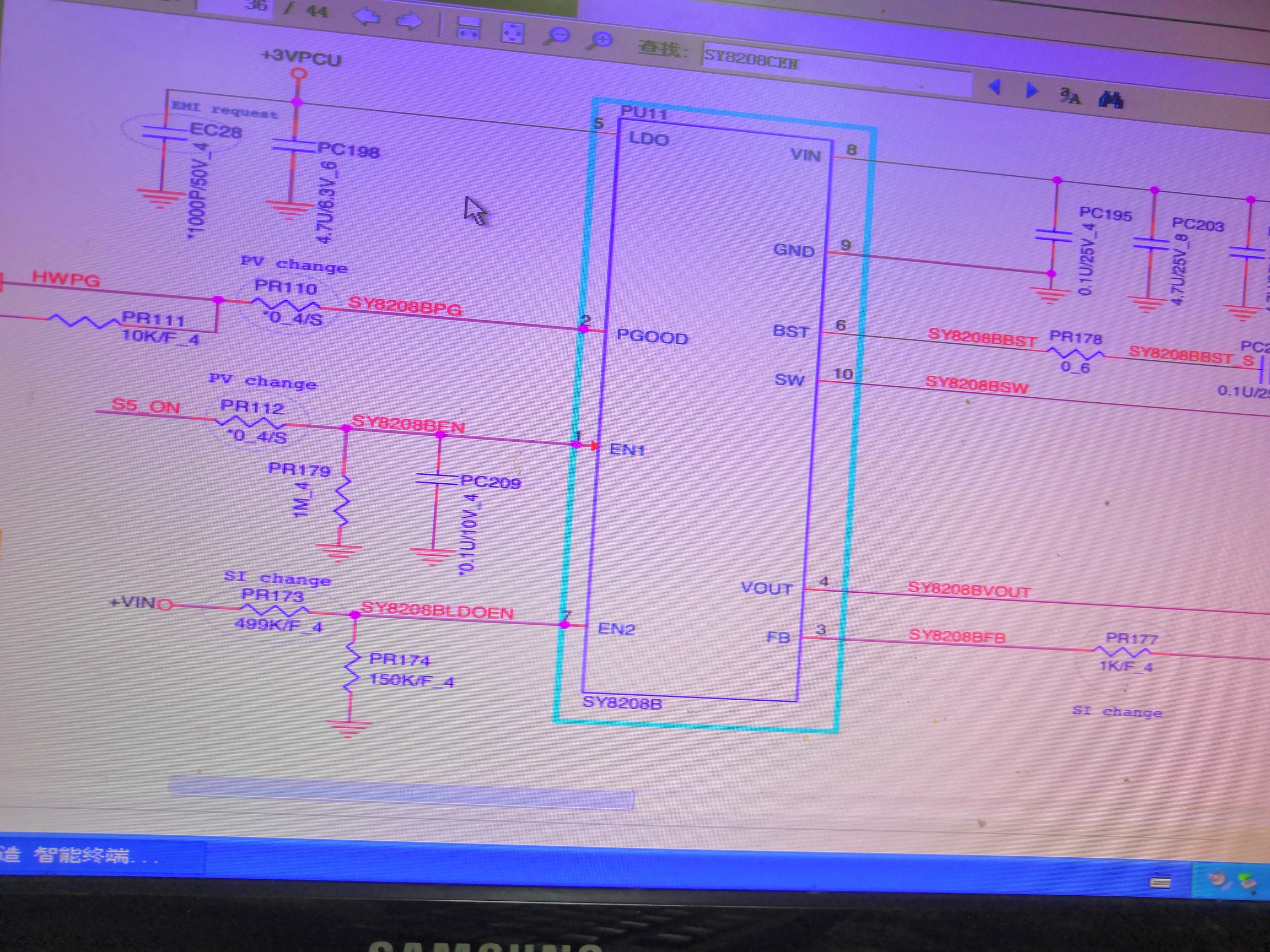Image resolution: width=1270 pixels, height=952 pixels.
Task: Select the fit page view icon
Action: (x=512, y=33)
